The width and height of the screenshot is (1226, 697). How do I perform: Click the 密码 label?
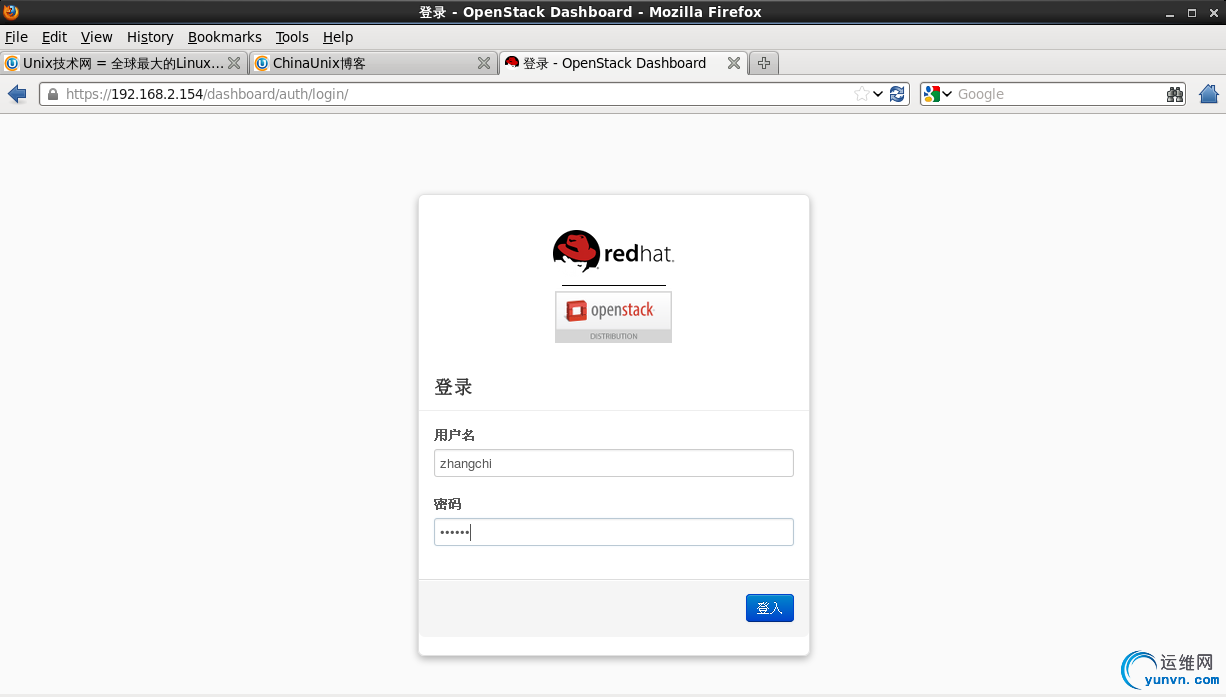pyautogui.click(x=447, y=504)
